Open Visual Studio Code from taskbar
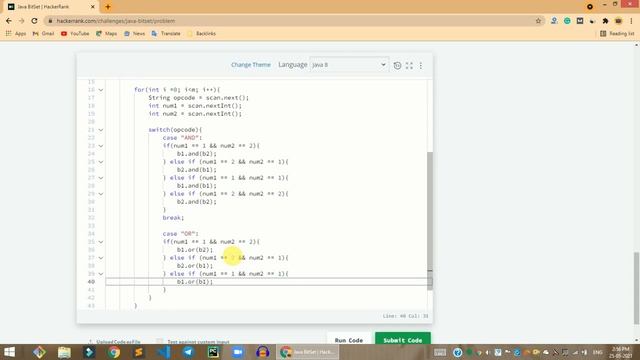 pyautogui.click(x=164, y=352)
